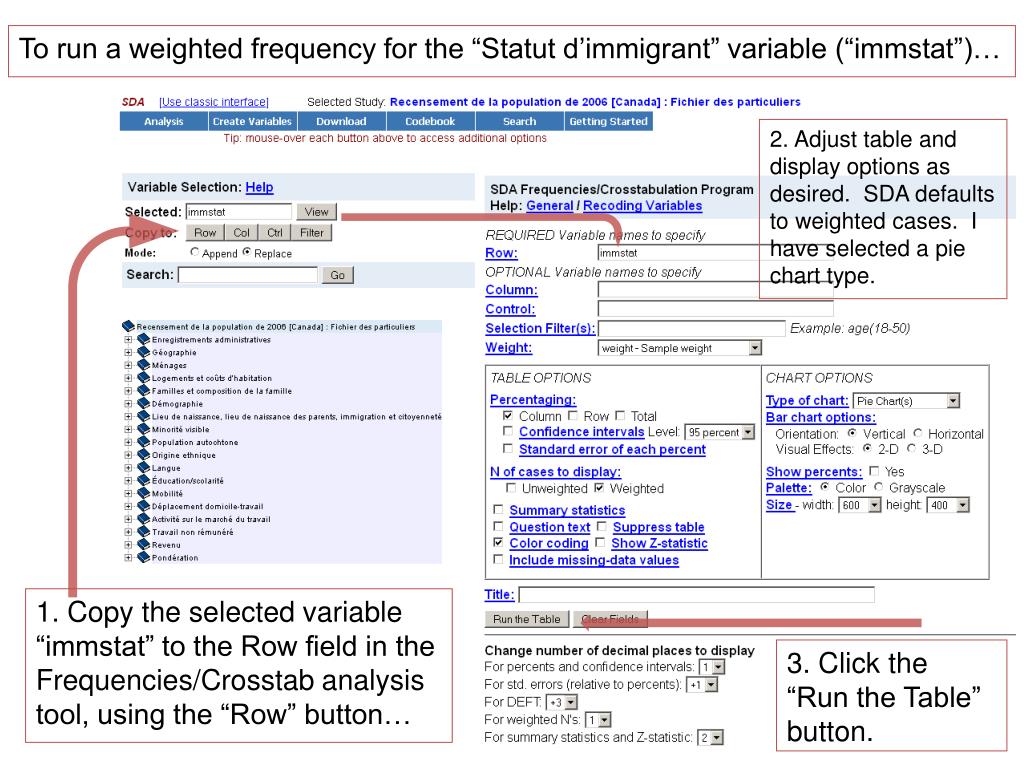Select Grayscale palette radio button

click(879, 487)
